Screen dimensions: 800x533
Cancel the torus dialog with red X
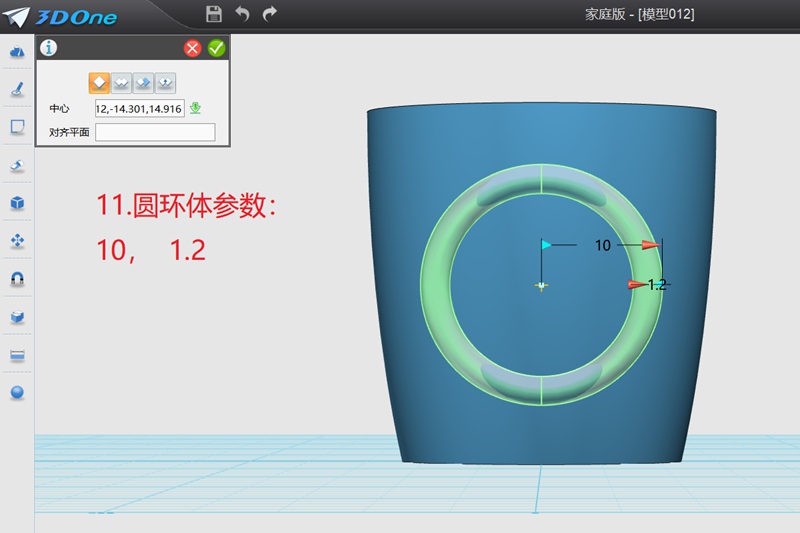192,48
